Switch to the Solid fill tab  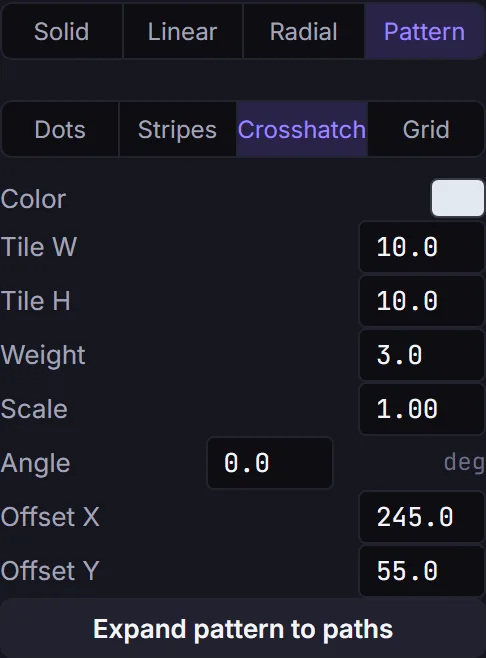pyautogui.click(x=62, y=31)
